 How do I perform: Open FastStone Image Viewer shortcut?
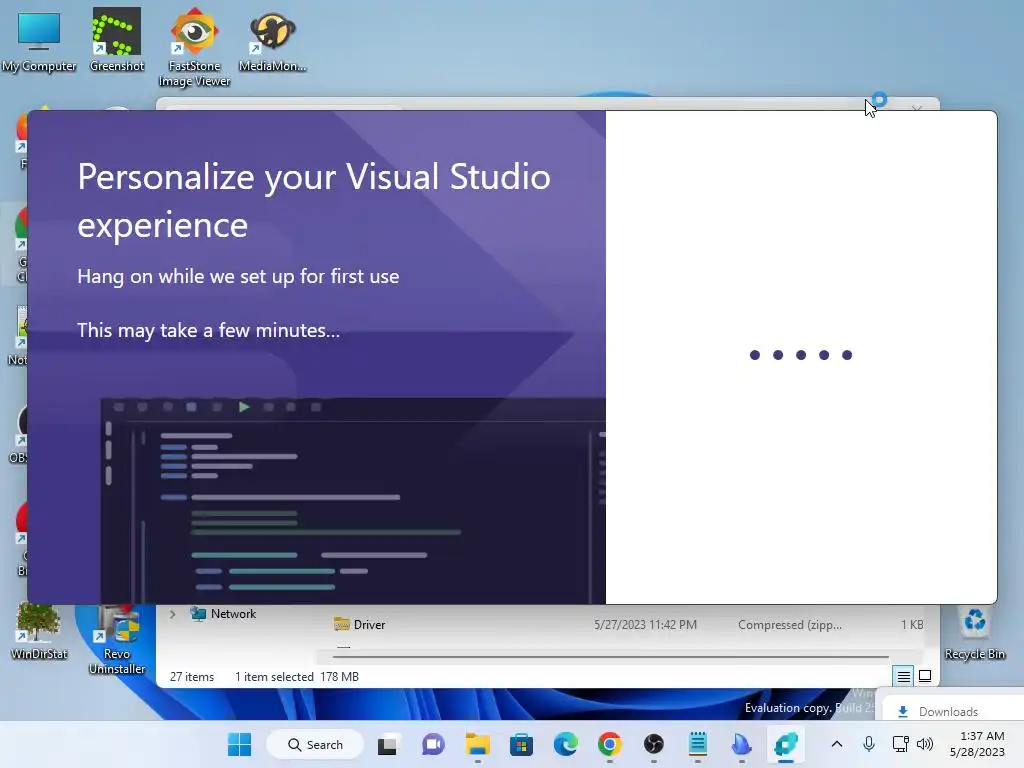coord(194,47)
